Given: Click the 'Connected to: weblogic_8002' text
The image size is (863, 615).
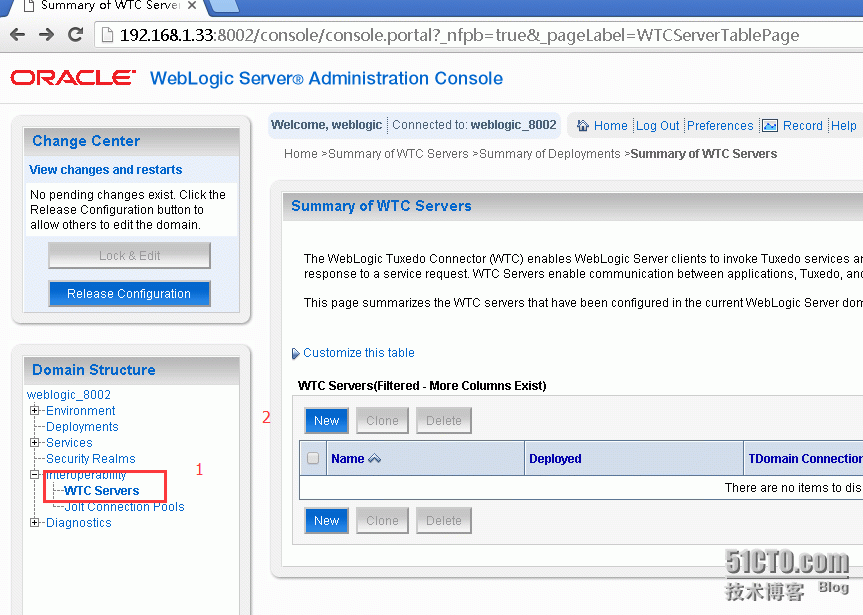Looking at the screenshot, I should click(x=474, y=125).
